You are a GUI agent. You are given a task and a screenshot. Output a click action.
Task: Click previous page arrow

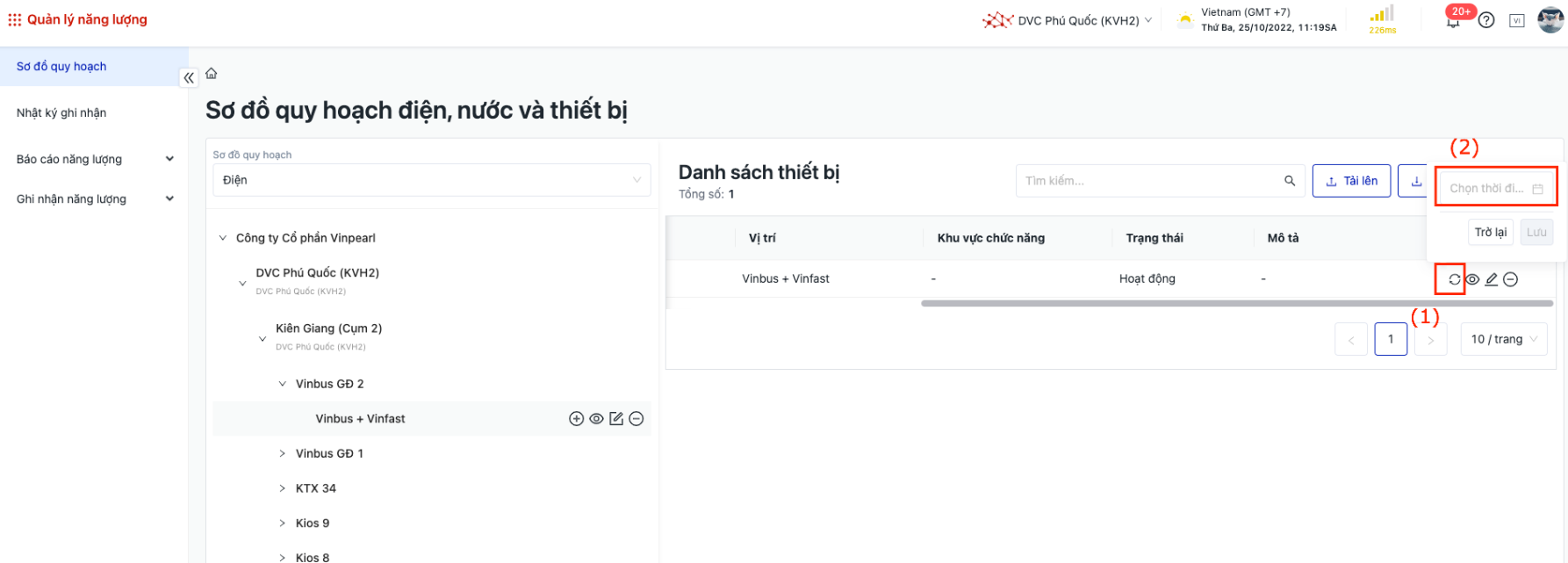coord(1351,339)
